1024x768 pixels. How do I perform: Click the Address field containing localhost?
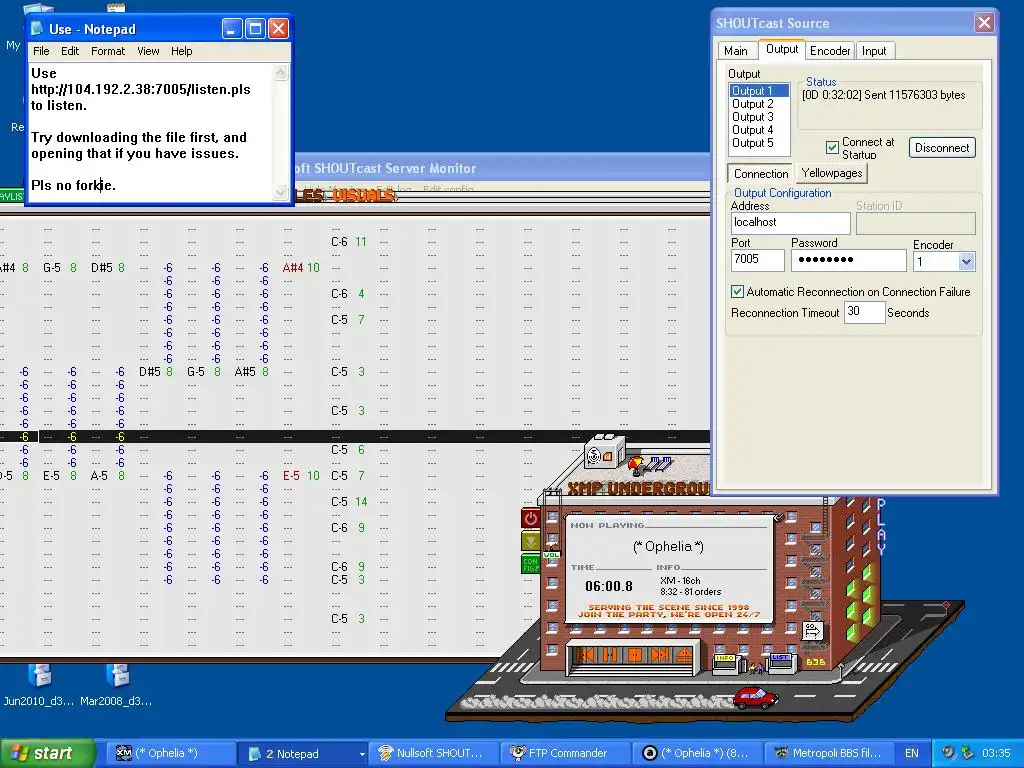pyautogui.click(x=790, y=223)
